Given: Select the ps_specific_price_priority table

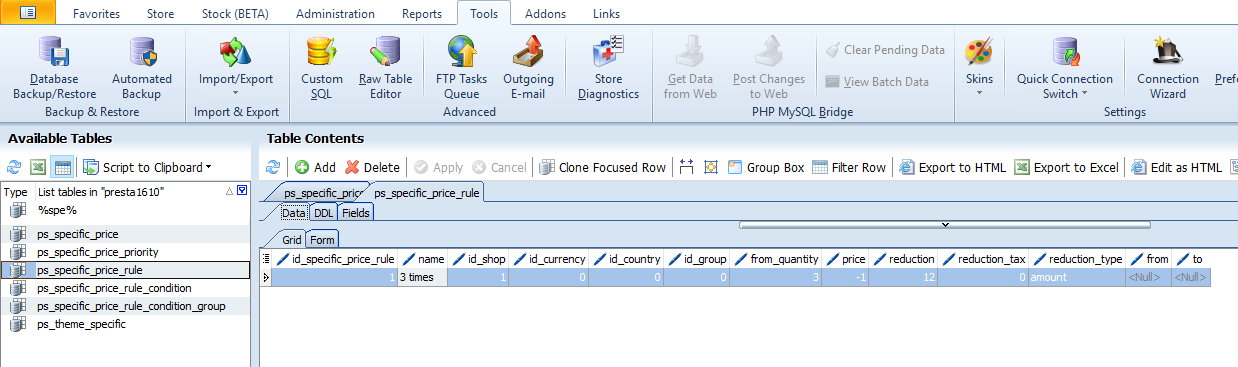Looking at the screenshot, I should (x=98, y=252).
